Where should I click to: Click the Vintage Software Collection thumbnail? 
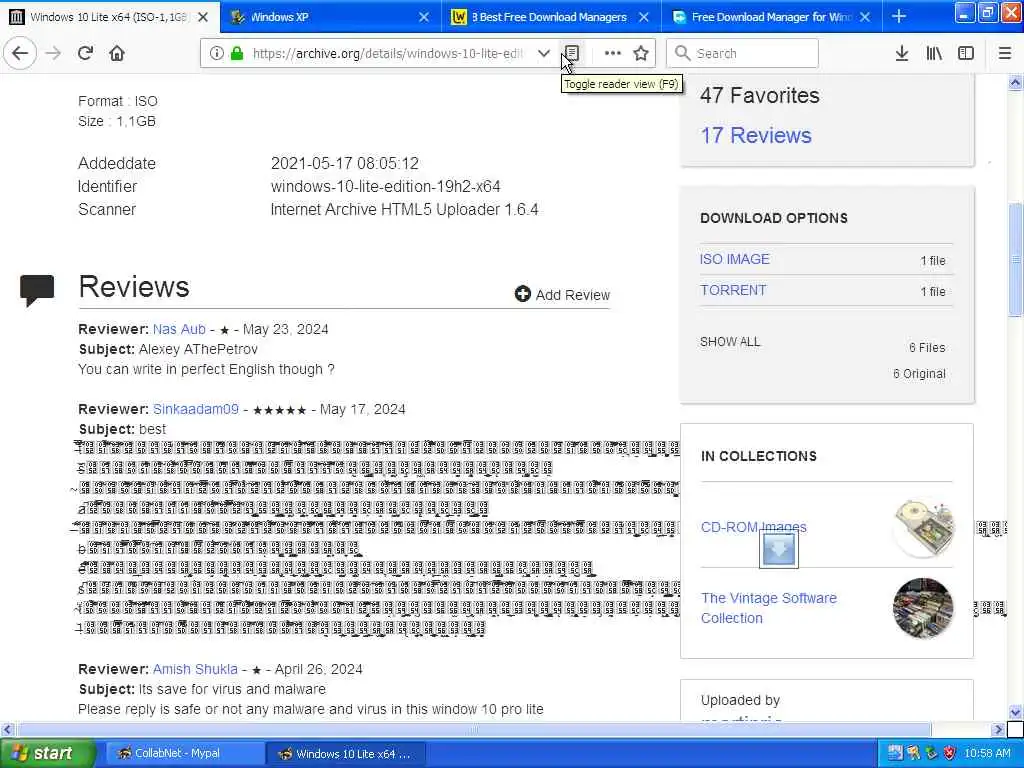click(923, 608)
